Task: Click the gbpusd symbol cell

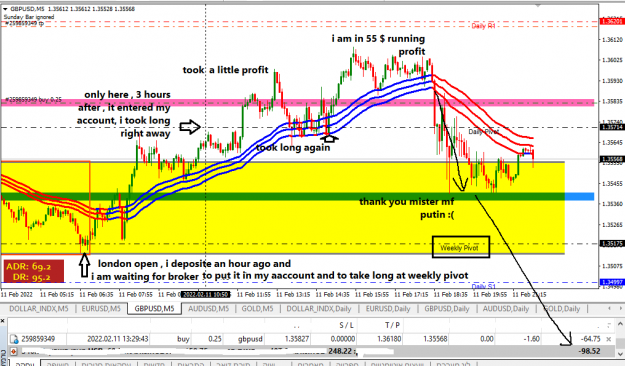Action: coord(250,339)
